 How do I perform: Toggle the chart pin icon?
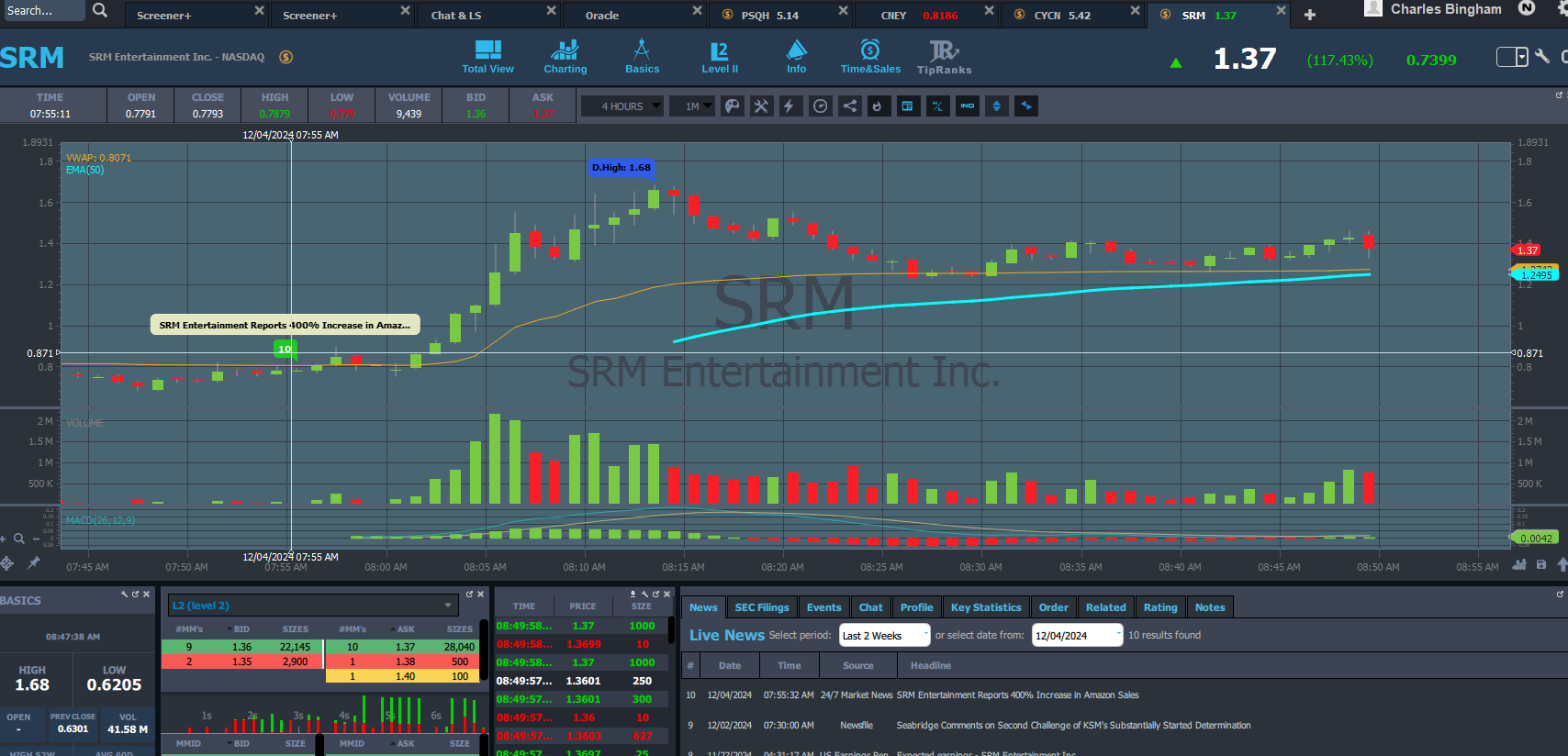[34, 562]
